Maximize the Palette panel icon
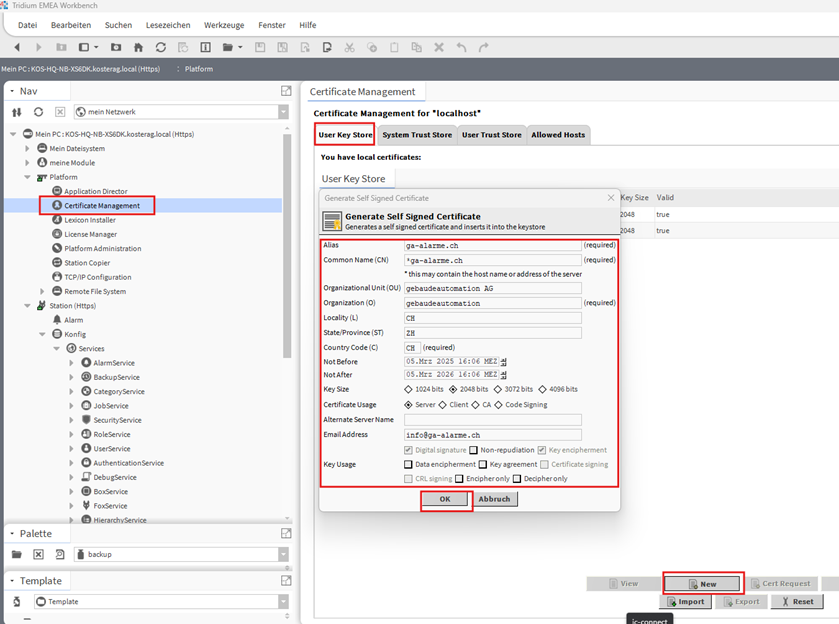The image size is (839, 624). (286, 534)
